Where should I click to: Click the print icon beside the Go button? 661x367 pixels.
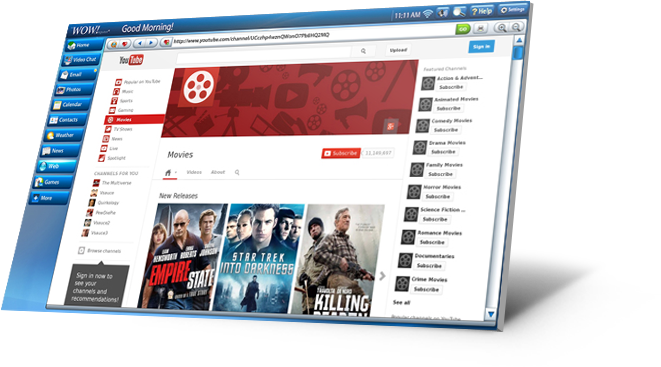pyautogui.click(x=480, y=29)
